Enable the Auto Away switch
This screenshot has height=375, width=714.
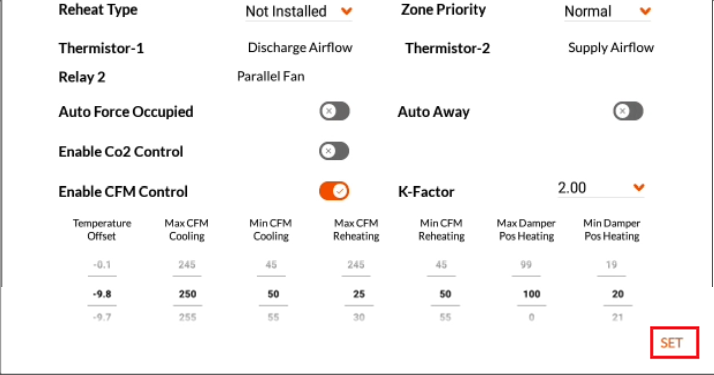[628, 111]
